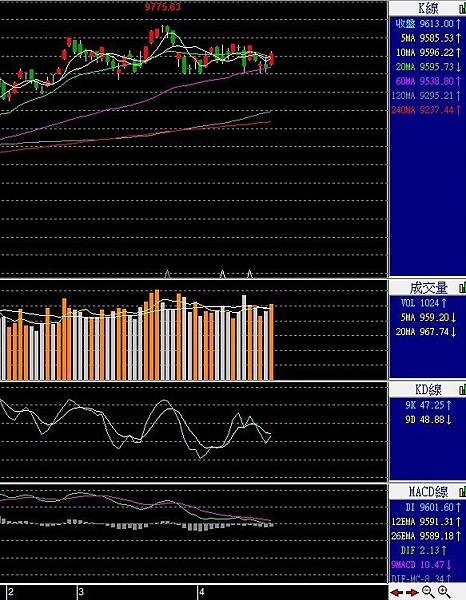This screenshot has width=466, height=600.
Task: Click the chart icon beside MACD線 header
Action: pyautogui.click(x=462, y=491)
